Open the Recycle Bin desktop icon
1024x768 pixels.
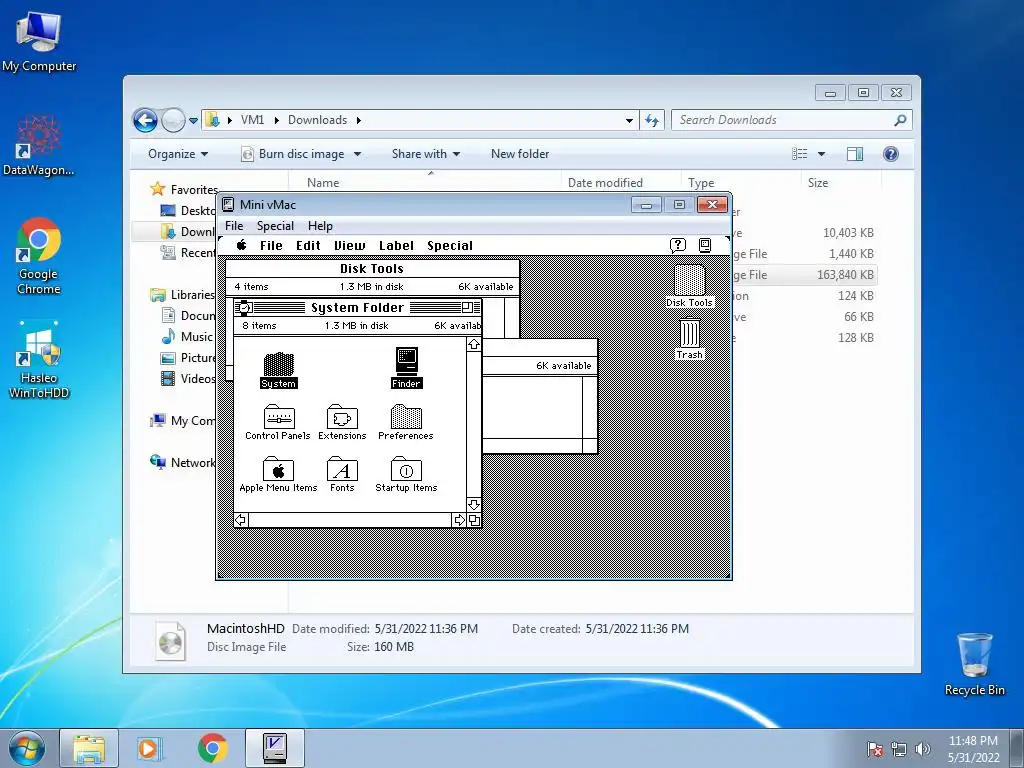point(974,664)
